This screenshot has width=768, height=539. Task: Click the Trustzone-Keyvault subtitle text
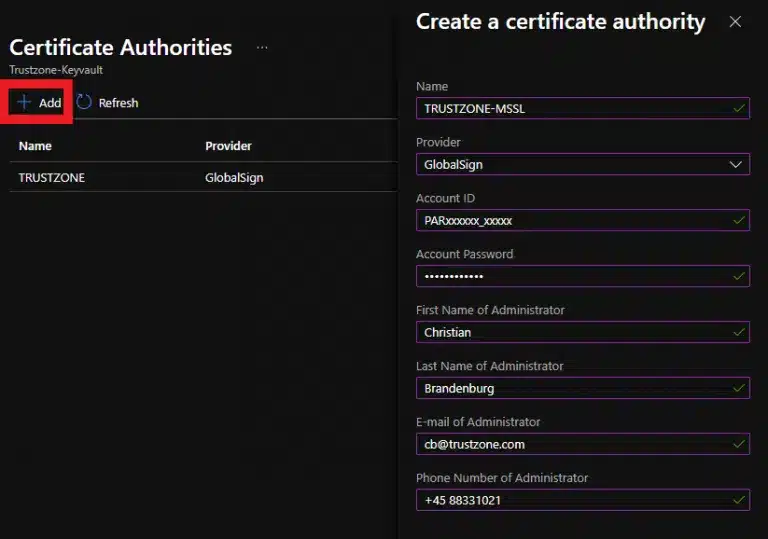tap(56, 70)
